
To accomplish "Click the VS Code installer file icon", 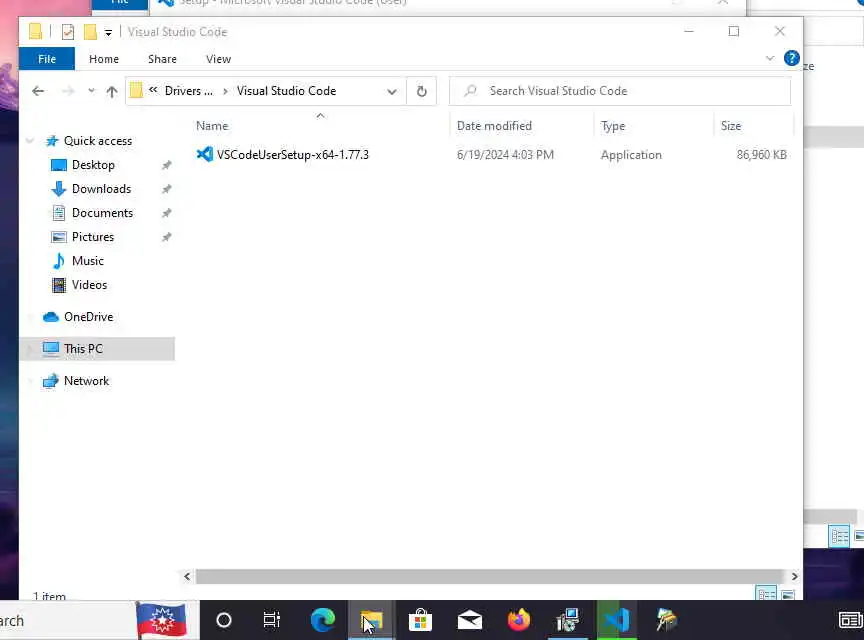I will 204,154.
